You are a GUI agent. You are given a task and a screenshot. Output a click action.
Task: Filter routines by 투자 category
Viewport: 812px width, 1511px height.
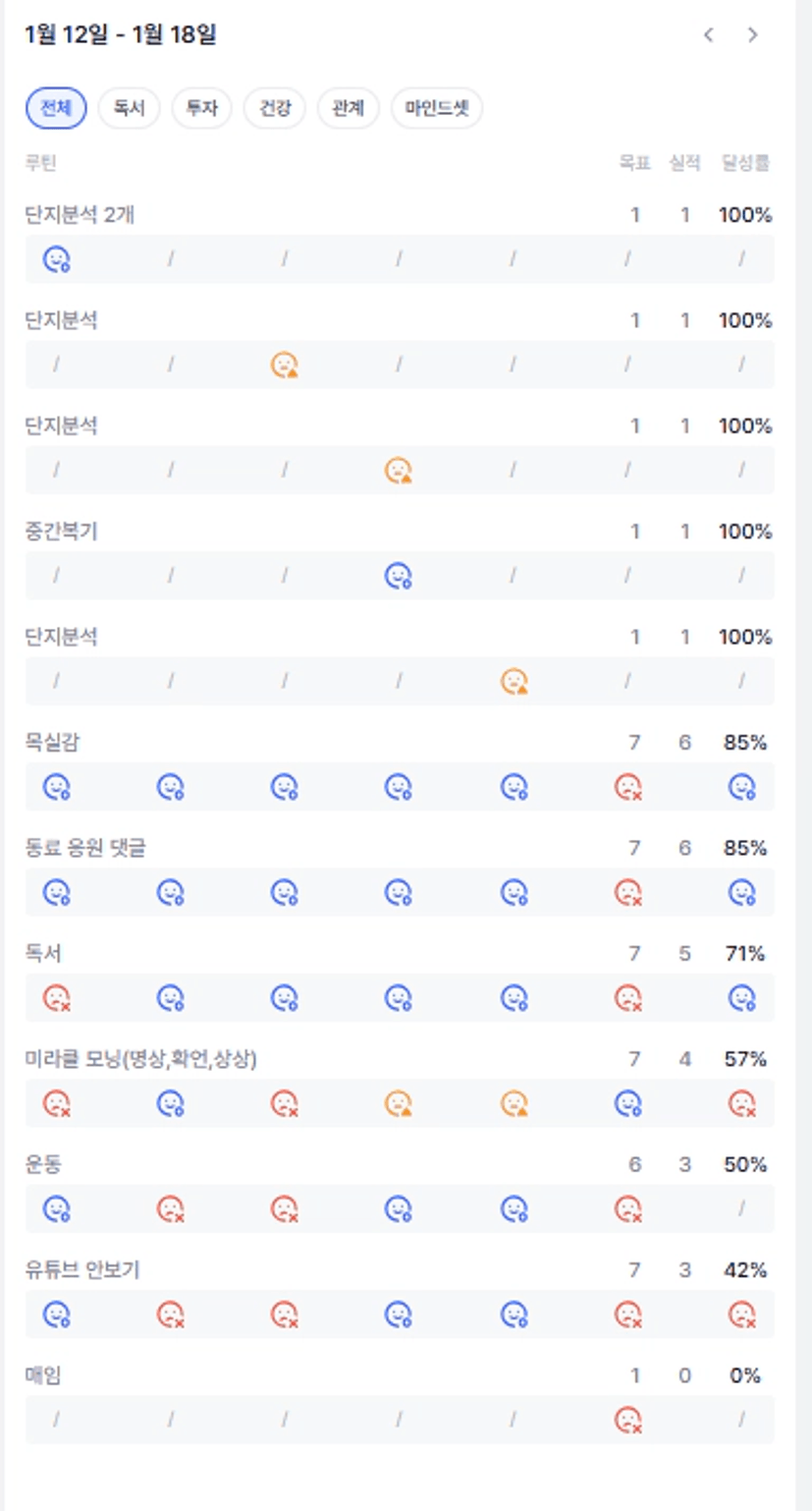click(x=201, y=108)
